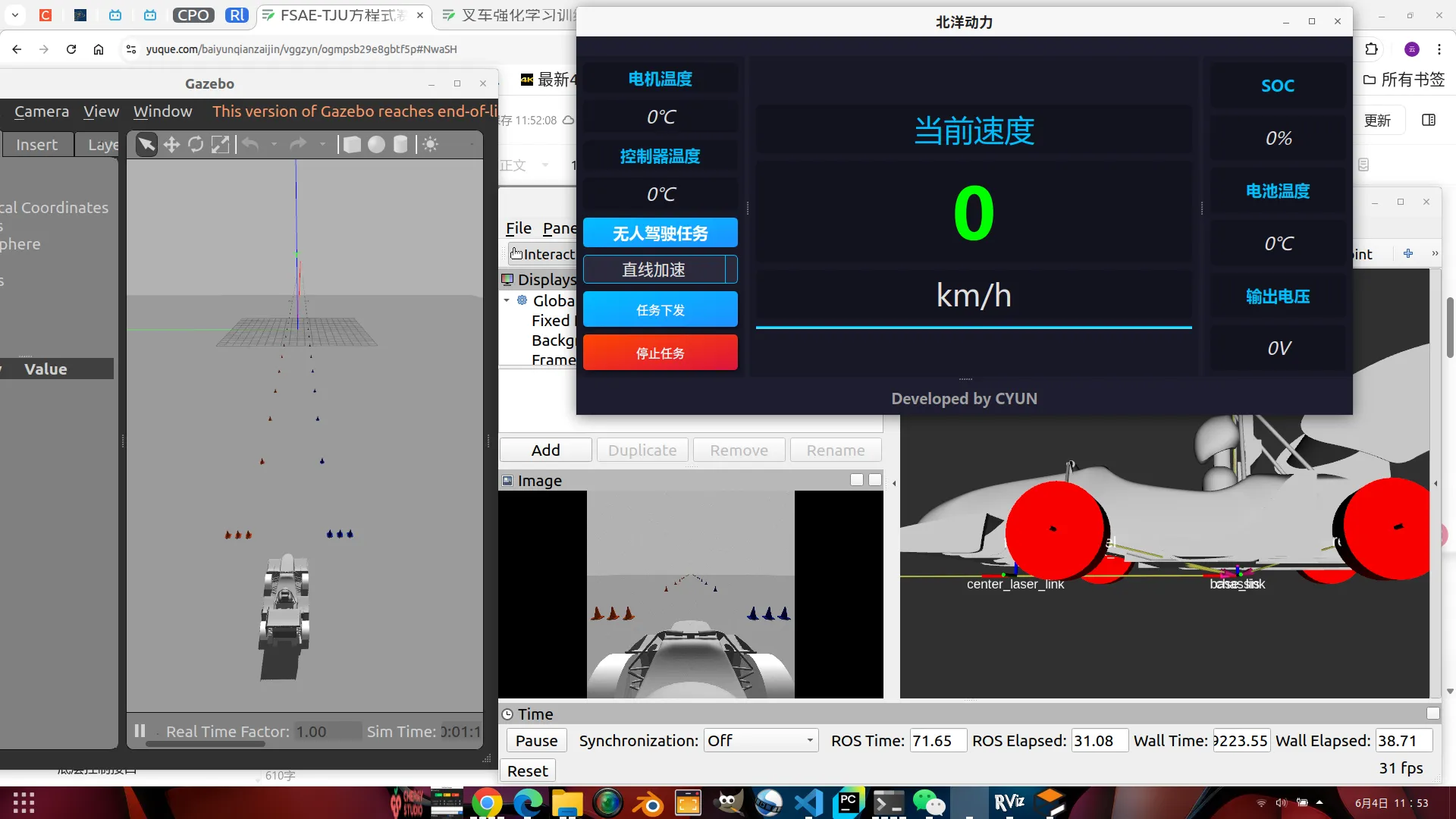Image resolution: width=1456 pixels, height=819 pixels.
Task: Collapse the Global Options tree in RViz
Action: [507, 300]
